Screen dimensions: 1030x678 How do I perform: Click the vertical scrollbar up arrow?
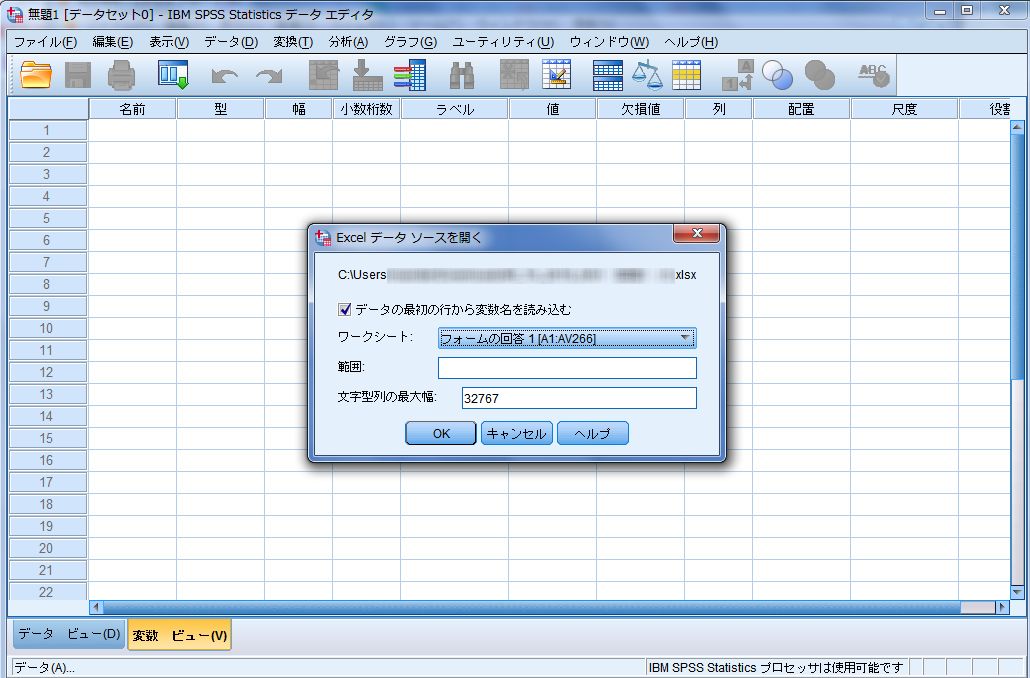tap(1017, 127)
